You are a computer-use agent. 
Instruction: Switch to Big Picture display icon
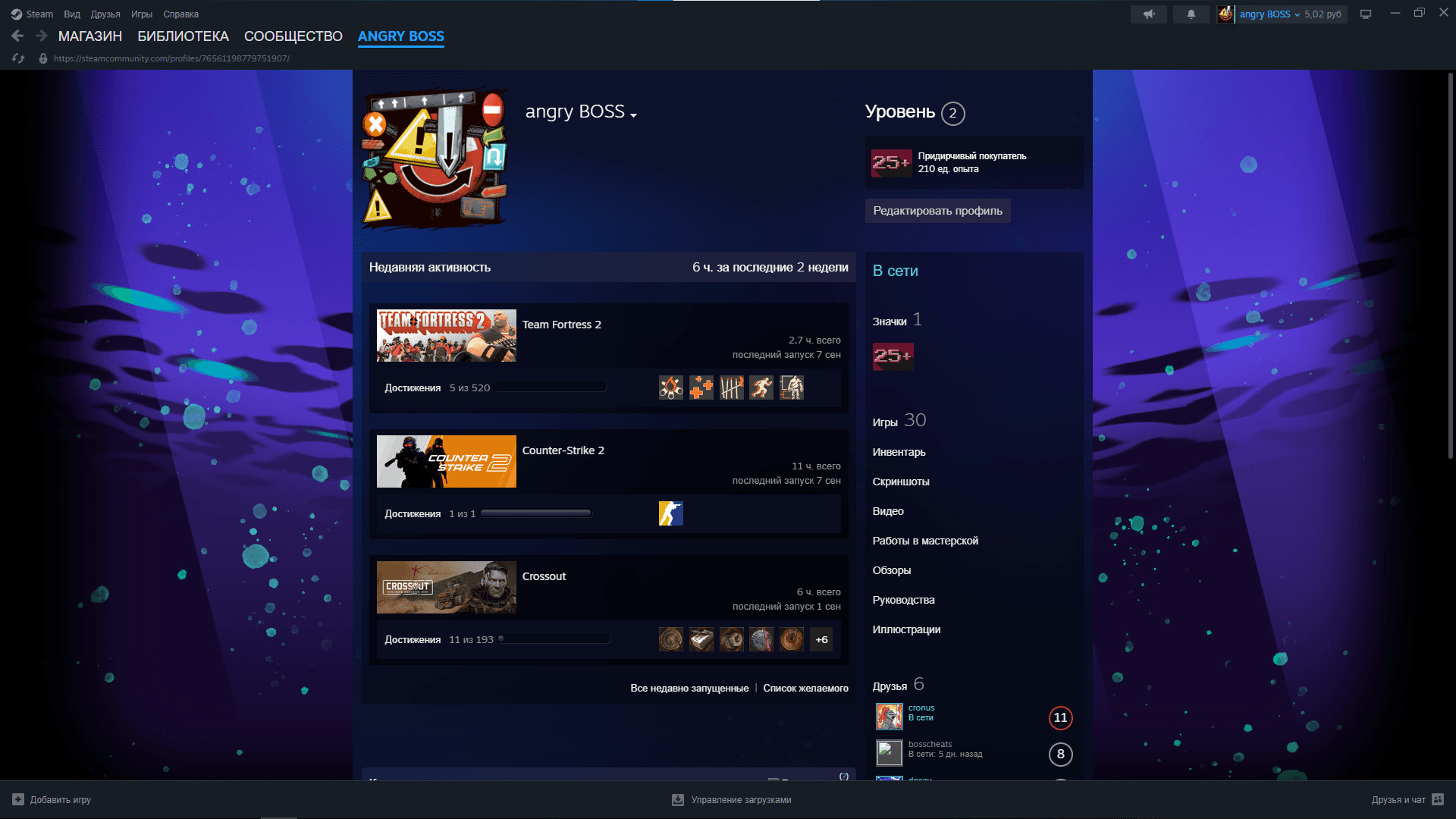pos(1366,14)
